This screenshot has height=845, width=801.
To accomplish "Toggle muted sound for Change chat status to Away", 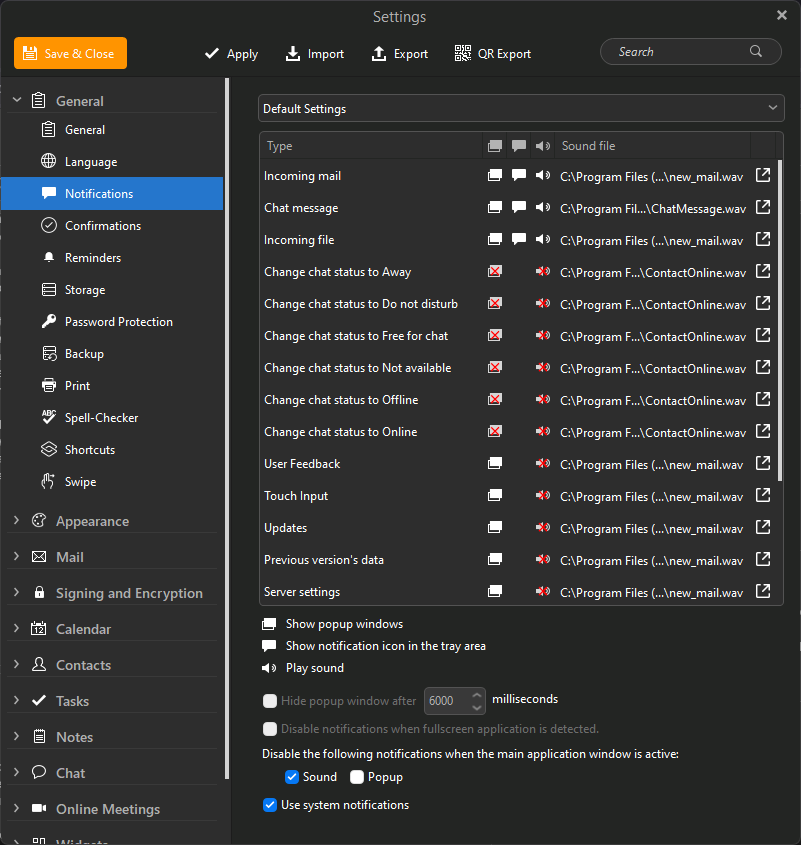I will click(x=543, y=271).
